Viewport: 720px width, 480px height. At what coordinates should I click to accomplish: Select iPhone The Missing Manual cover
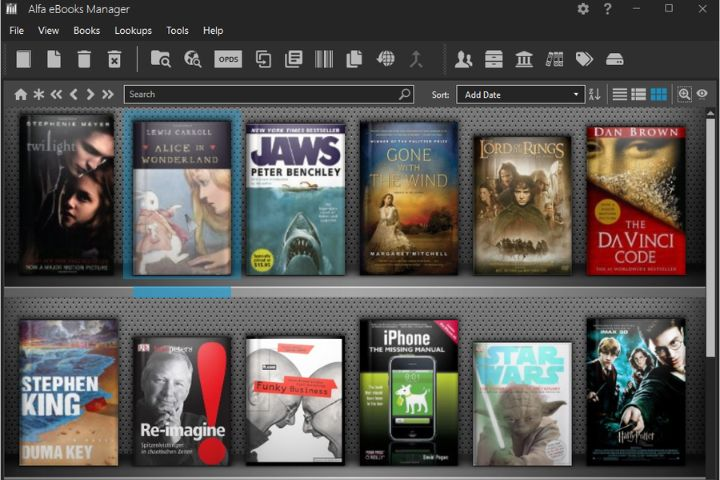(409, 393)
